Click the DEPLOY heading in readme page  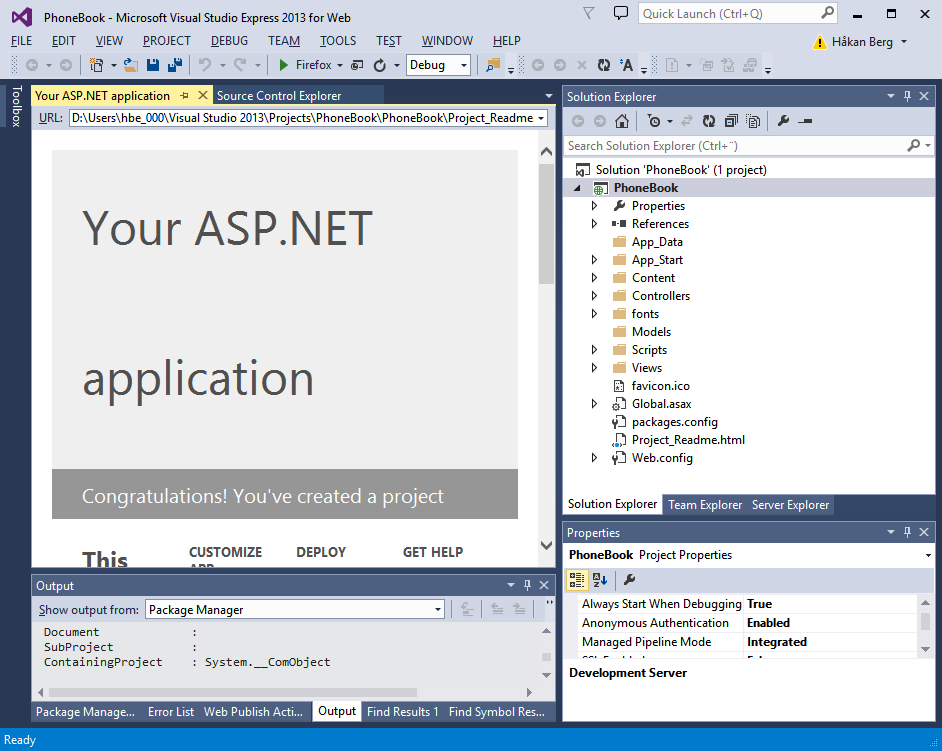[321, 552]
